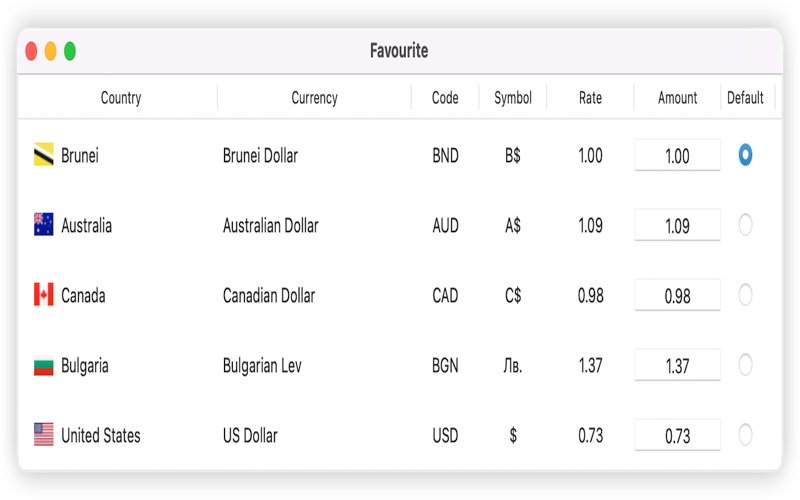The width and height of the screenshot is (800, 500).
Task: Click the Bulgarian Lev amount field
Action: [677, 366]
